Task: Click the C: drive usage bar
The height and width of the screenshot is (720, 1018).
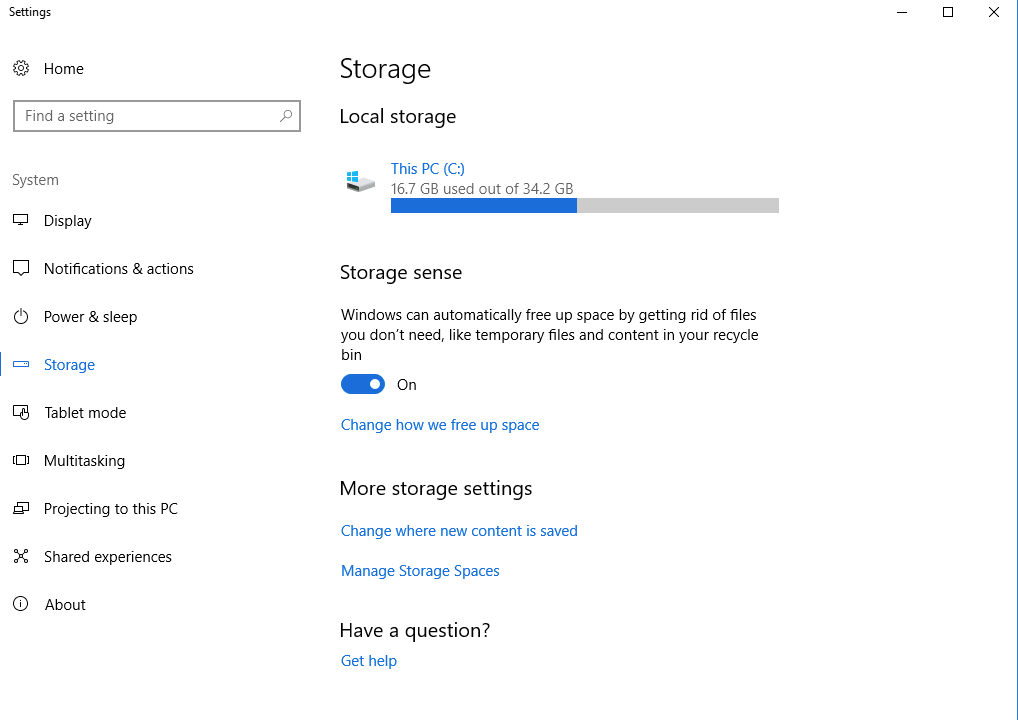Action: [584, 206]
